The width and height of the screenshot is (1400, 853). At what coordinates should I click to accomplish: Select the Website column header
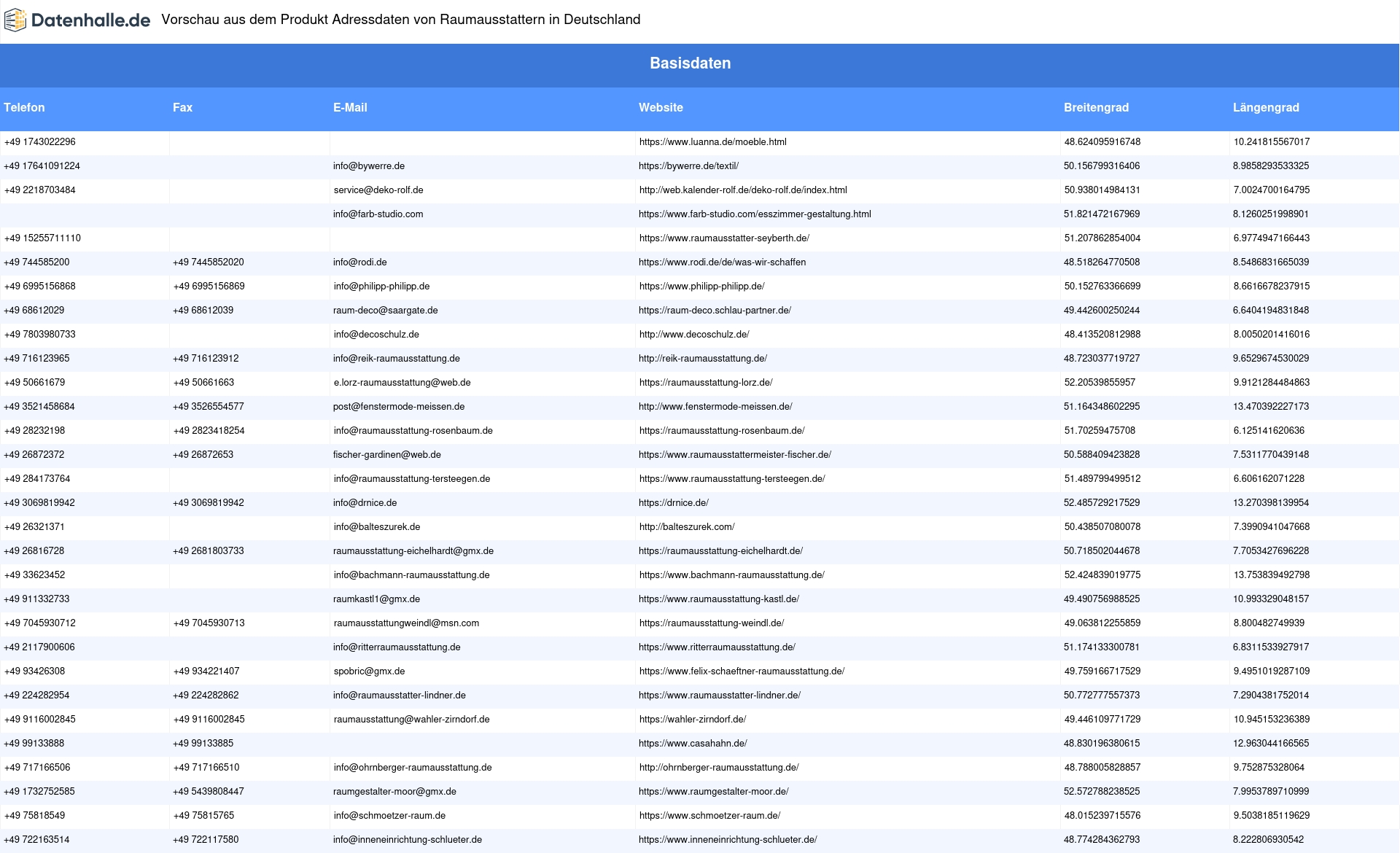(661, 107)
